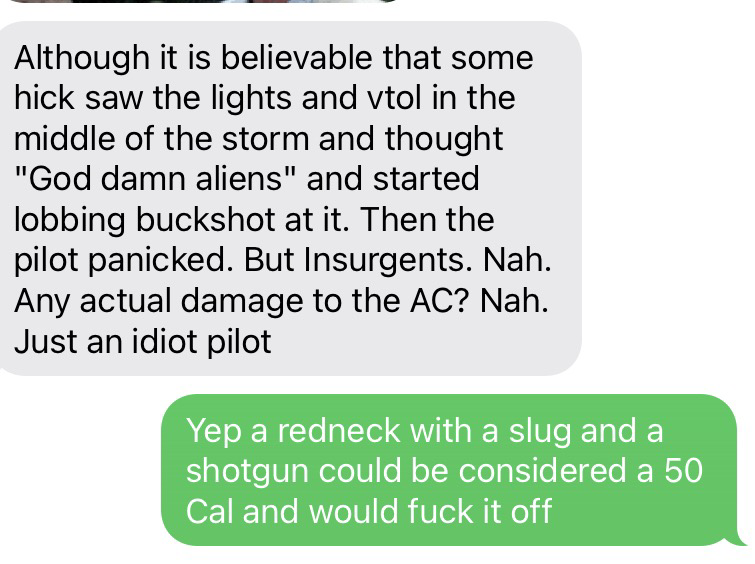The height and width of the screenshot is (564, 755).
Task: Click the word "slug" in sent message
Action: [x=540, y=432]
